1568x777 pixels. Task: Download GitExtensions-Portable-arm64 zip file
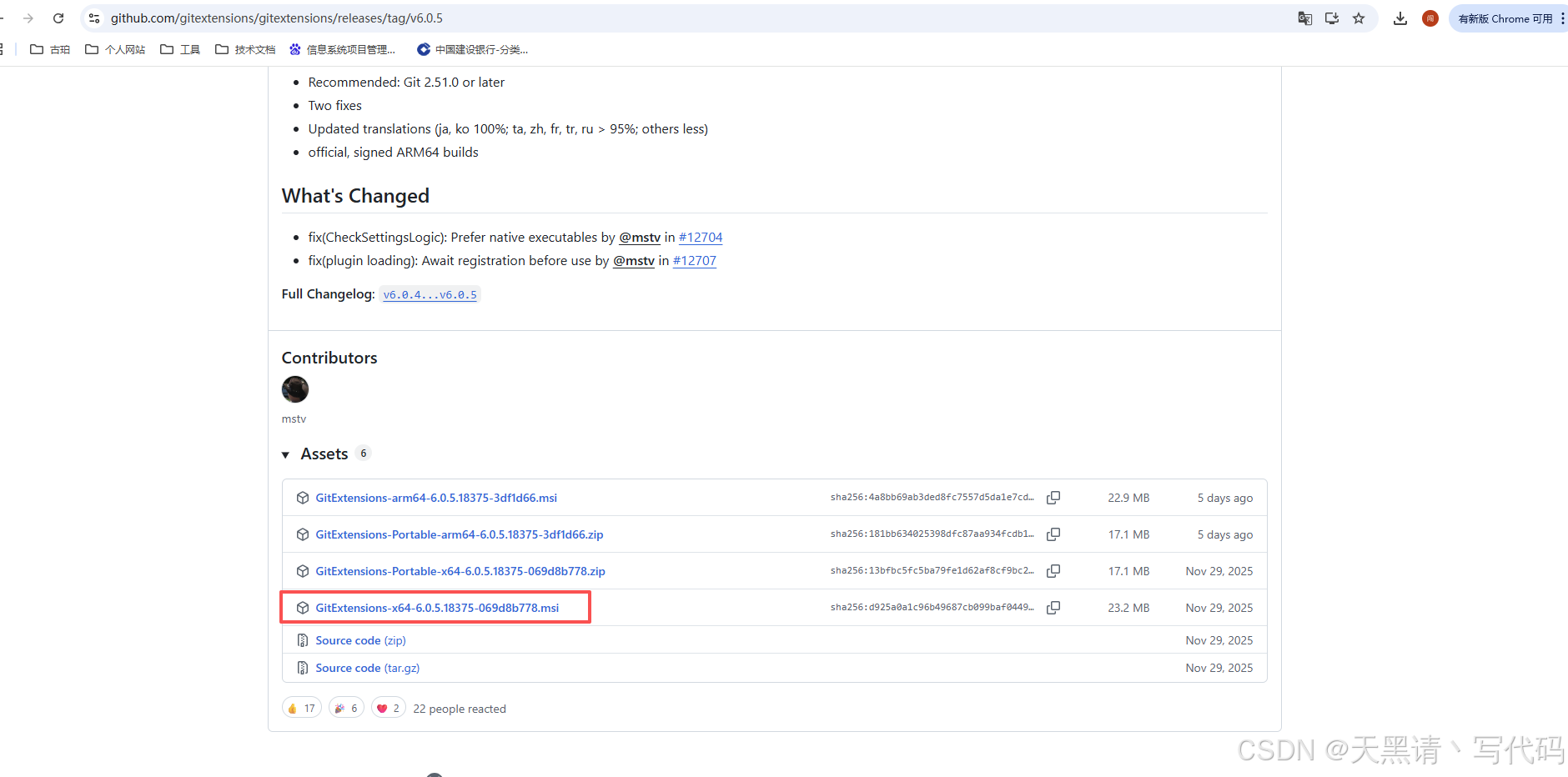pos(460,534)
